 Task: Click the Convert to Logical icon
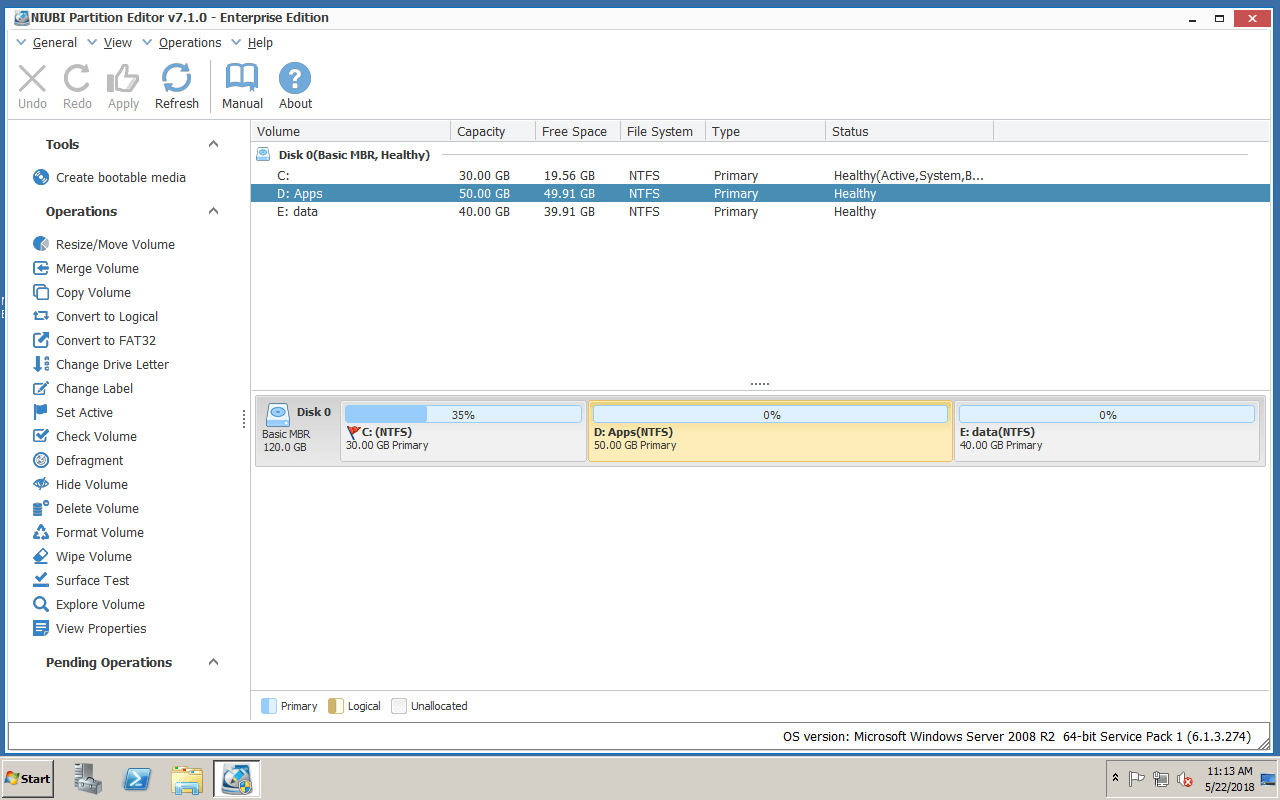pos(41,316)
